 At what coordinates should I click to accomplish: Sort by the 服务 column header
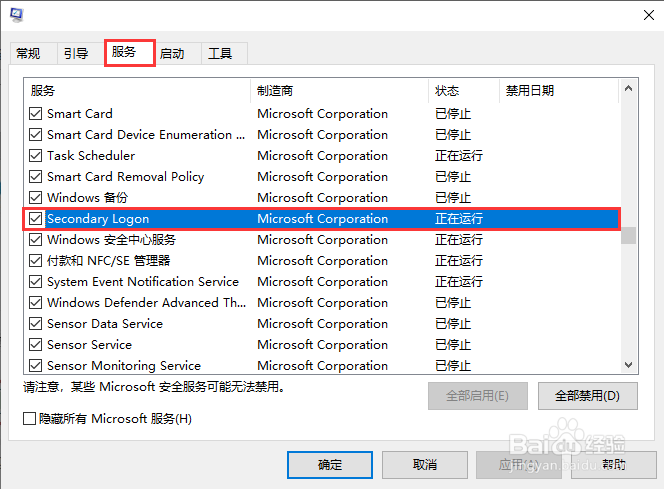pos(138,91)
